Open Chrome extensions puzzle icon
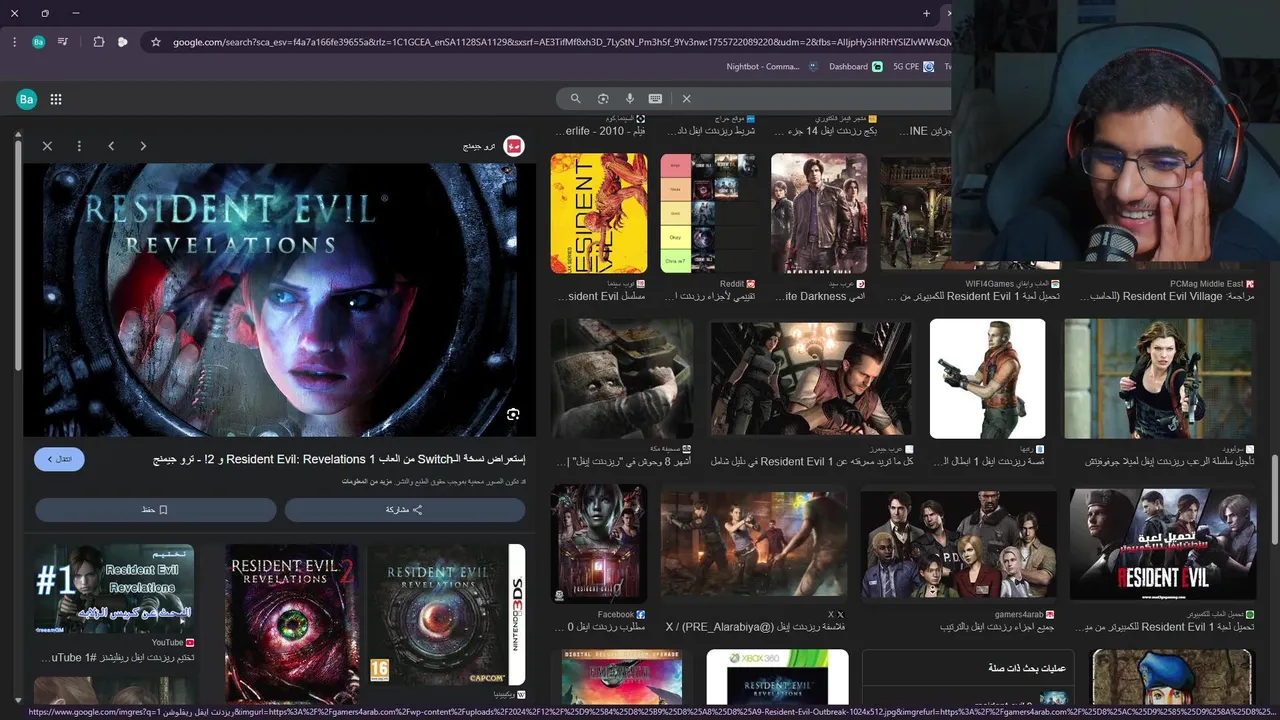Viewport: 1280px width, 720px height. tap(98, 42)
